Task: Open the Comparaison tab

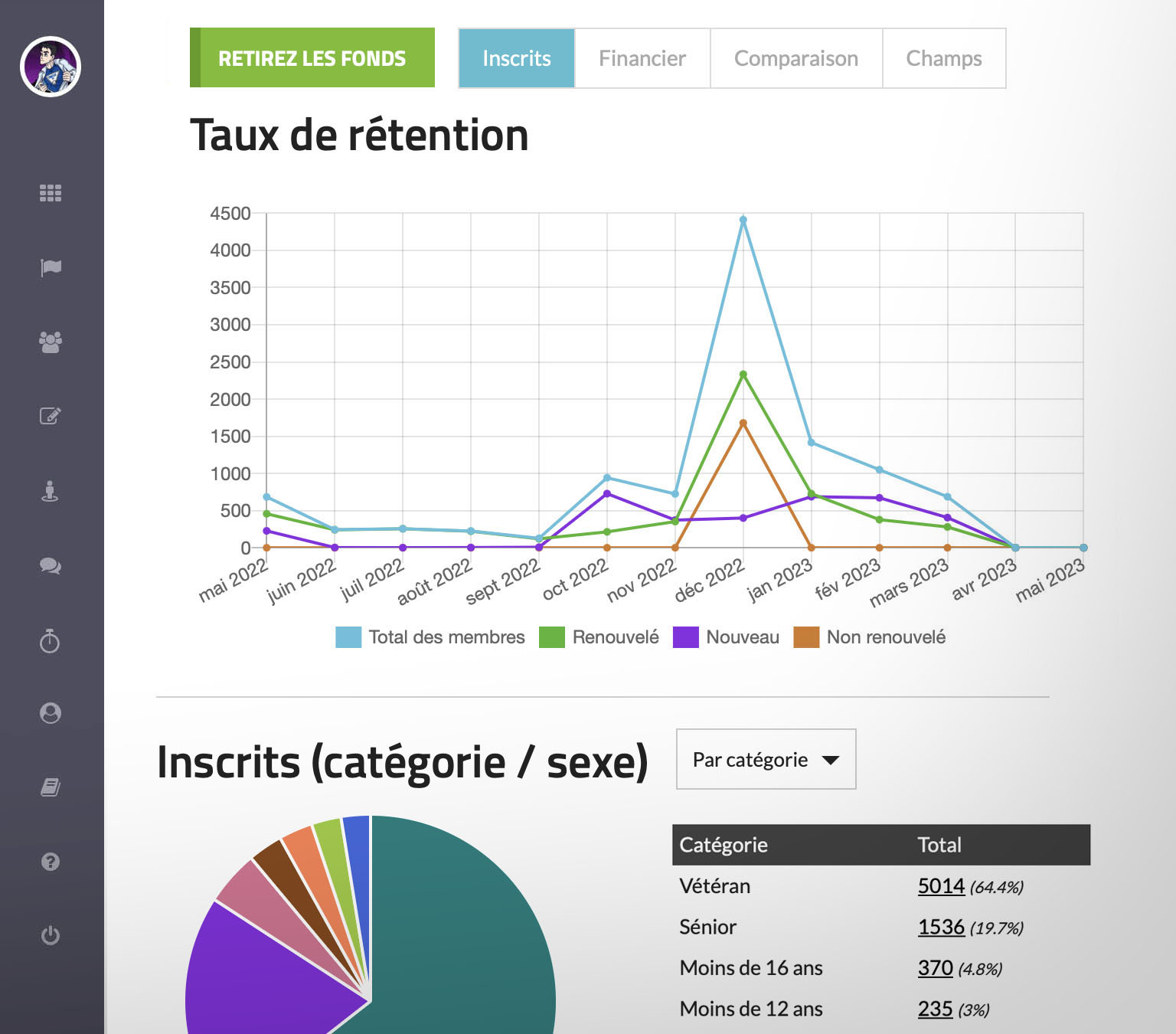Action: [x=795, y=58]
